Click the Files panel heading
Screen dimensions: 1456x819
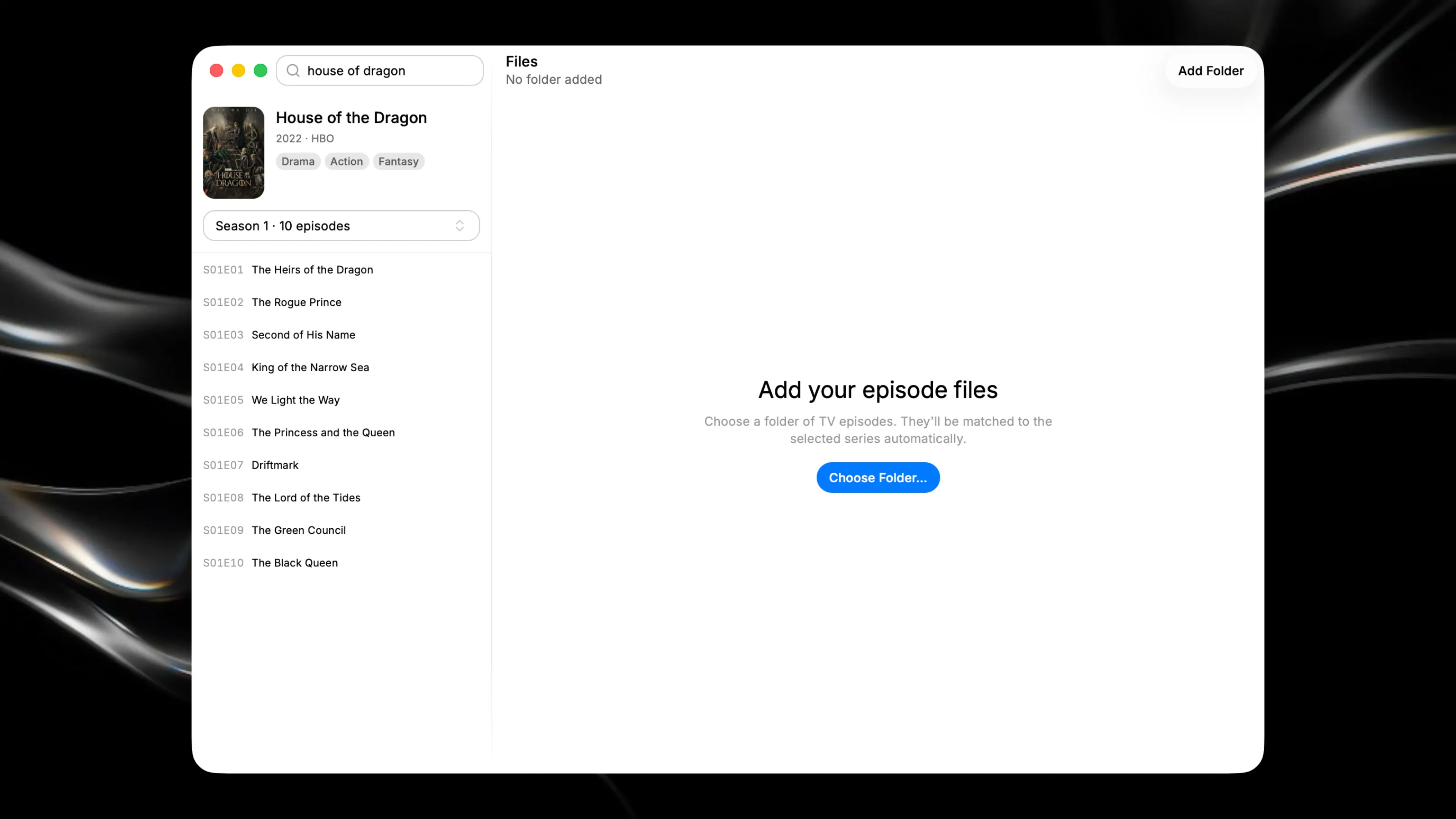[x=521, y=61]
